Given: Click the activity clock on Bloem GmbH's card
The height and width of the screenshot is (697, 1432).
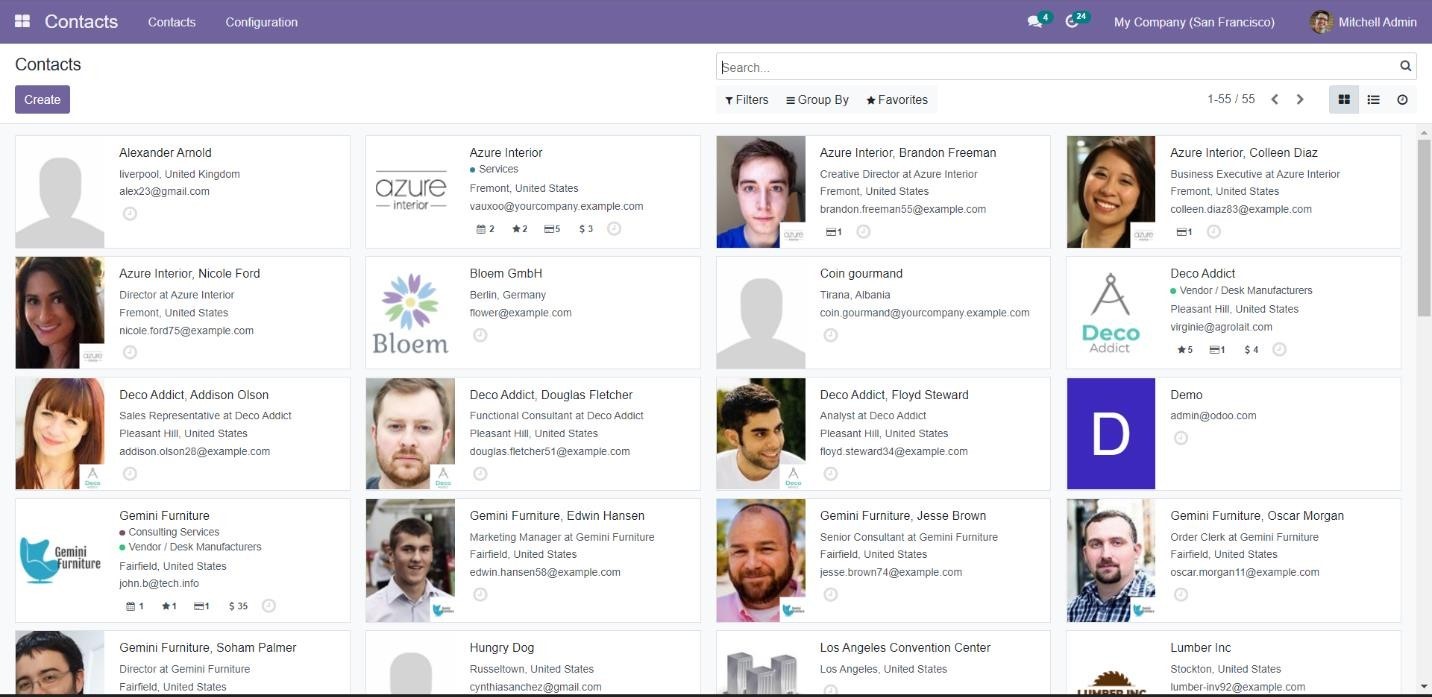Looking at the screenshot, I should coord(480,335).
